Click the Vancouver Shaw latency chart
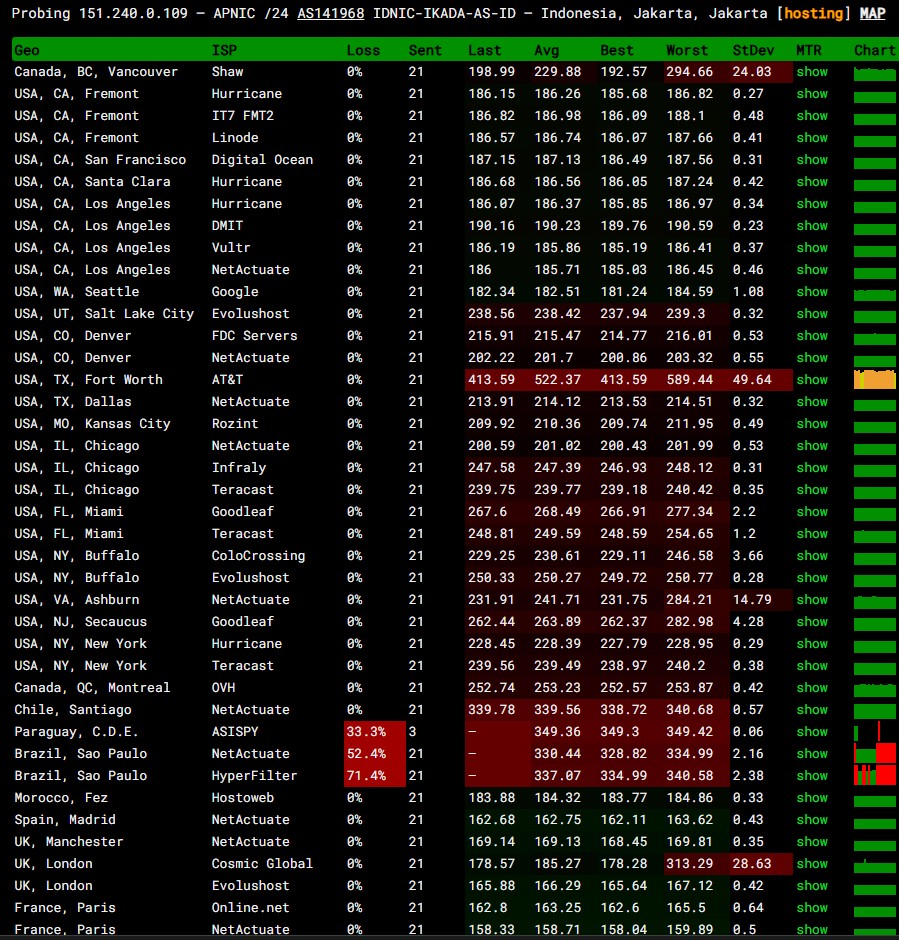The height and width of the screenshot is (940, 899). point(874,74)
